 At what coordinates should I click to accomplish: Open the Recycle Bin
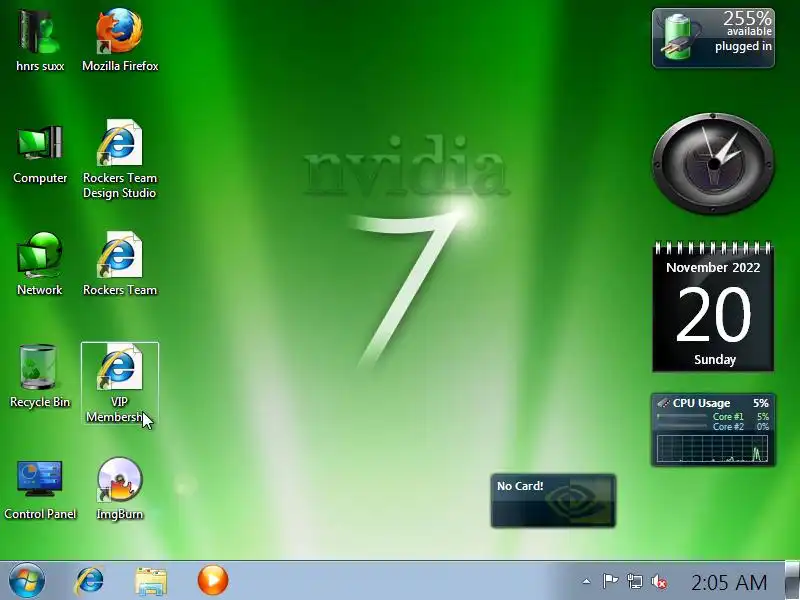coord(40,377)
